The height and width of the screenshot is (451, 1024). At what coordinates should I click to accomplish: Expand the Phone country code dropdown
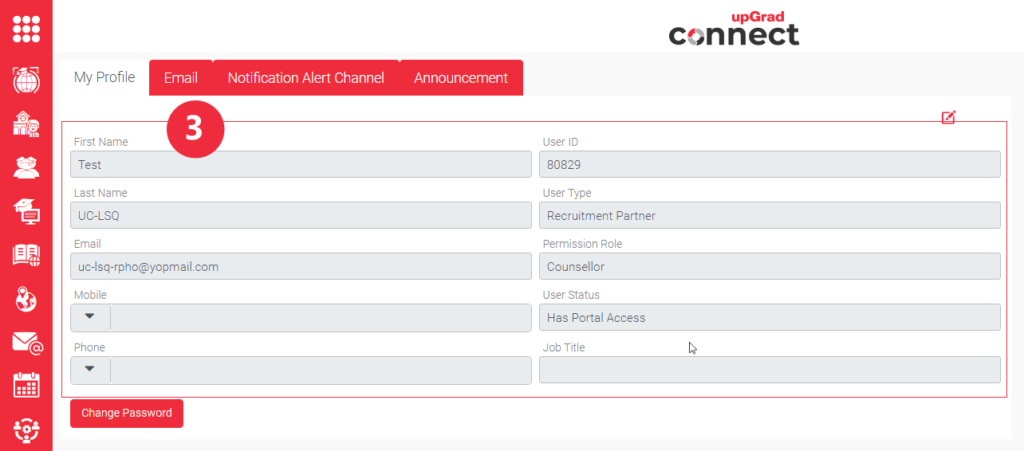pos(90,370)
